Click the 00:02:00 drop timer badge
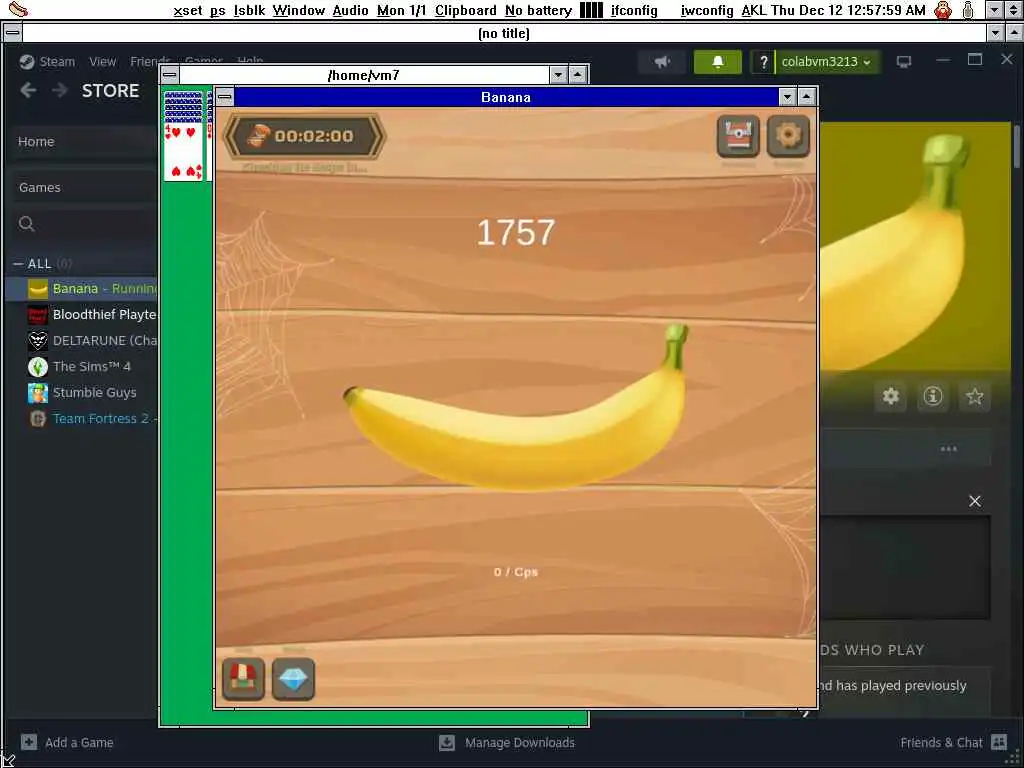 (304, 136)
